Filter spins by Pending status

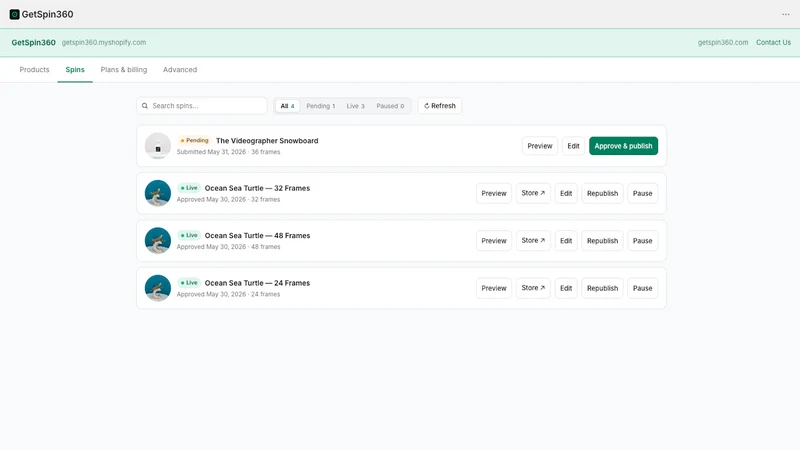[x=320, y=106]
